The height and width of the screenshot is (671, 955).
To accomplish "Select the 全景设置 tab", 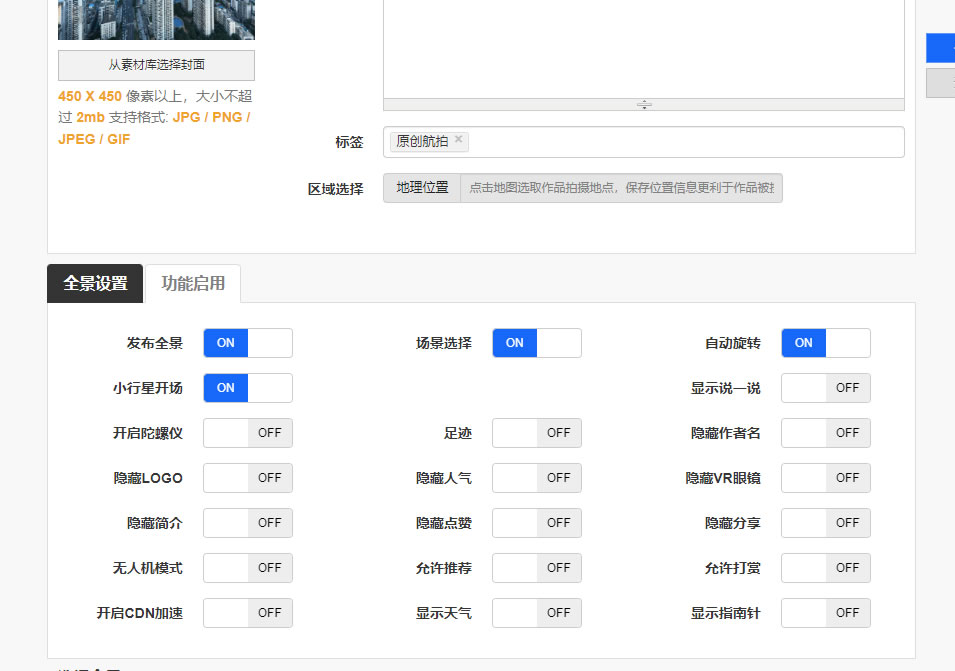I will 94,284.
